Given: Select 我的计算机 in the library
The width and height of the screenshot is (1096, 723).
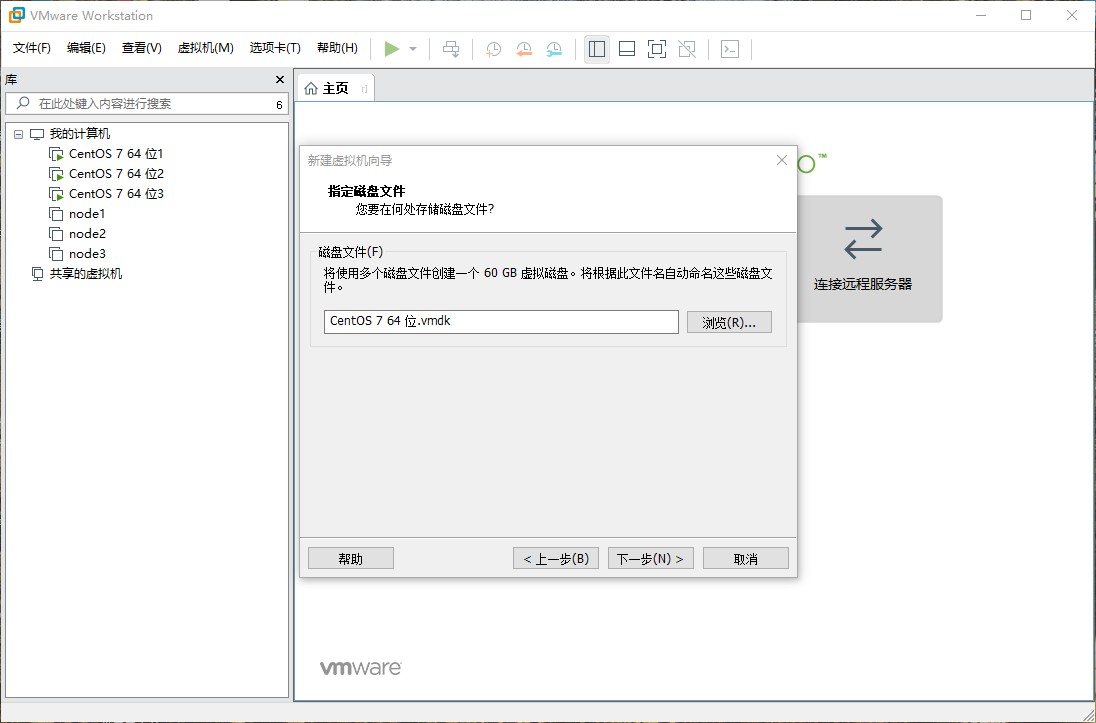Looking at the screenshot, I should [80, 134].
